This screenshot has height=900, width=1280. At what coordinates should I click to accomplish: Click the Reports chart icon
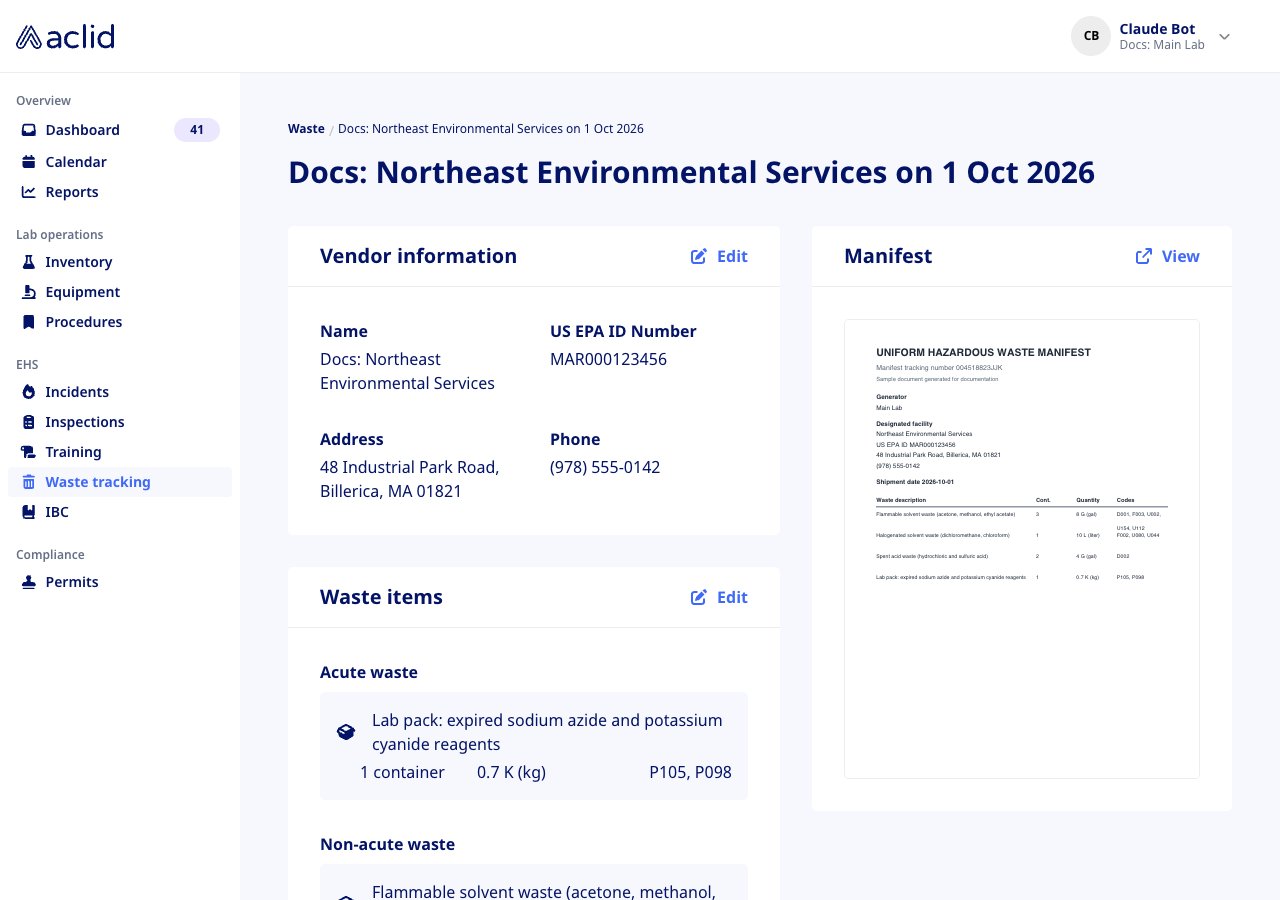point(29,192)
